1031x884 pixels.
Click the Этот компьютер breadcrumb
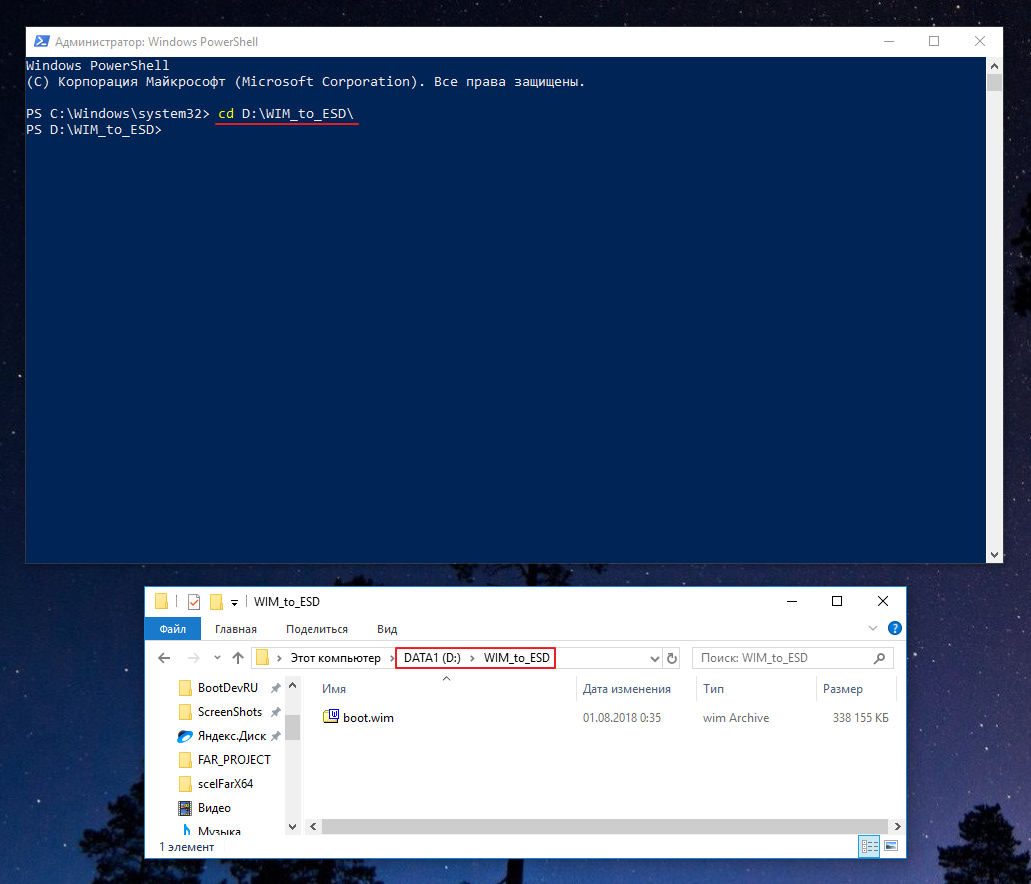coord(335,658)
